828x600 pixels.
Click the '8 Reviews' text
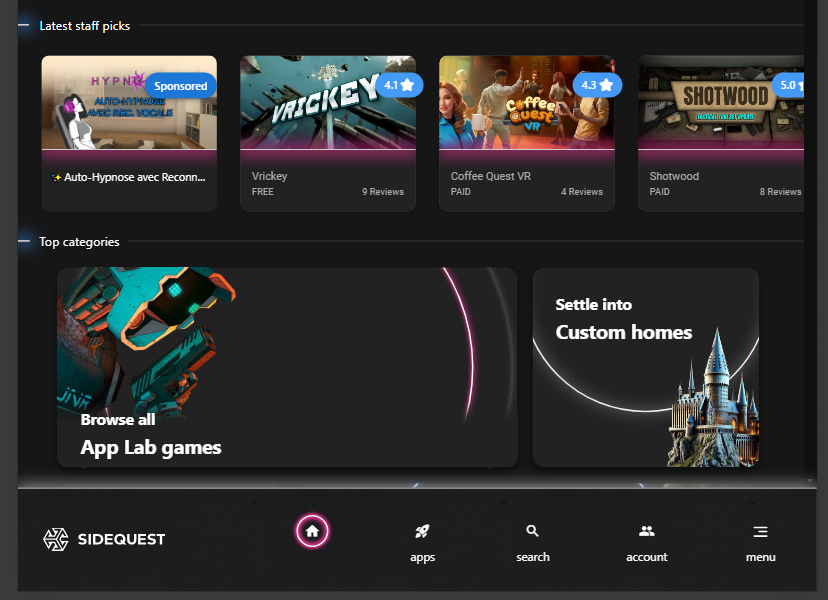[780, 192]
